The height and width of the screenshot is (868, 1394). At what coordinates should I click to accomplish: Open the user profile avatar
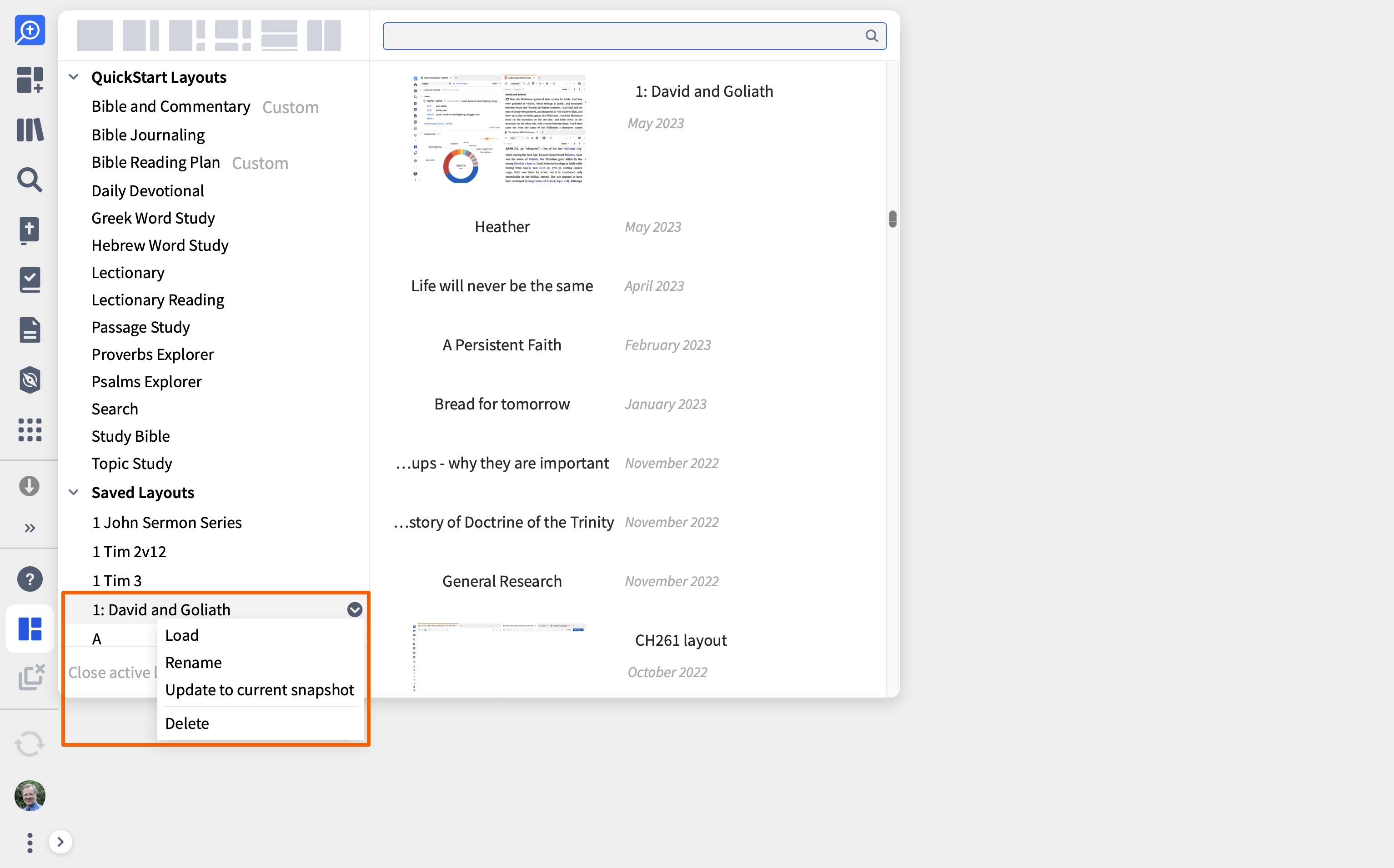(30, 796)
